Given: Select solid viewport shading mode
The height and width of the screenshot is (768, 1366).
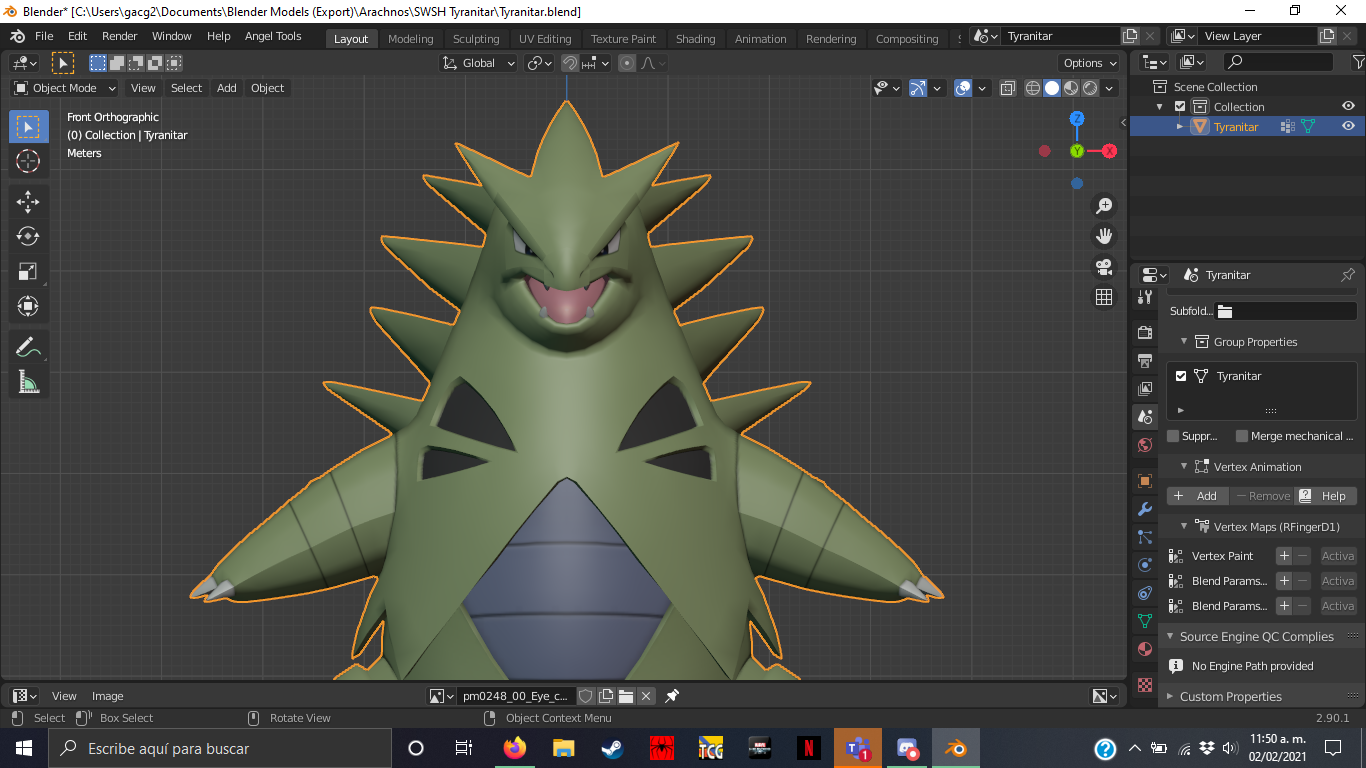Looking at the screenshot, I should point(1052,88).
